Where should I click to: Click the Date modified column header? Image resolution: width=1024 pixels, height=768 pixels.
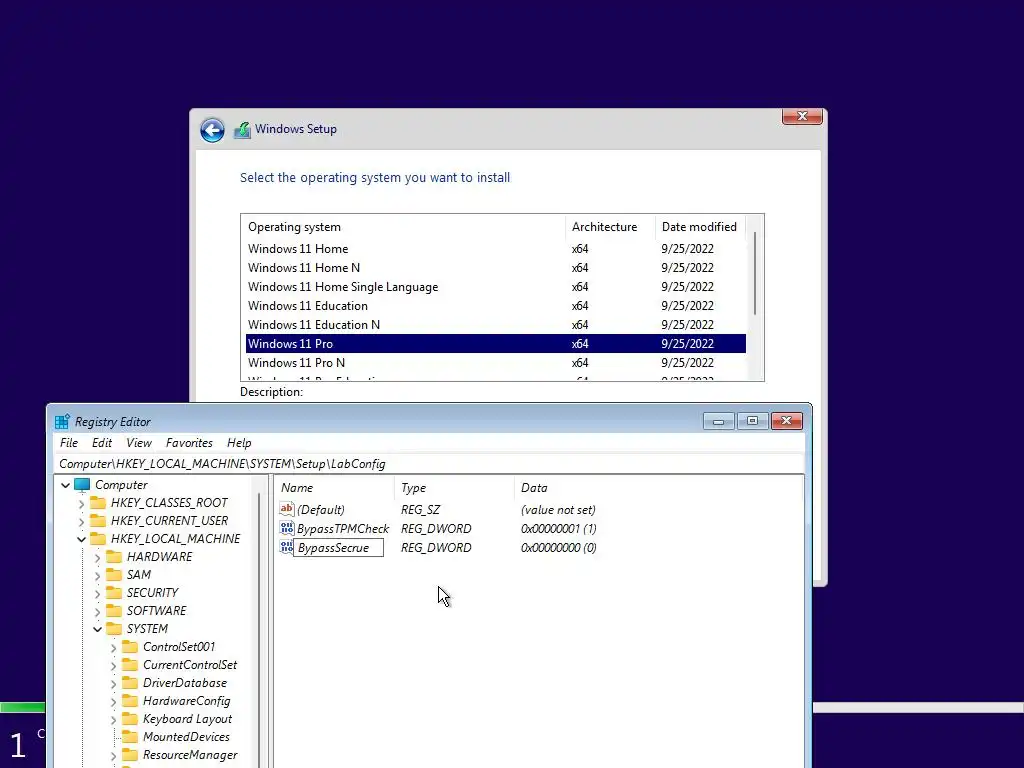click(700, 227)
